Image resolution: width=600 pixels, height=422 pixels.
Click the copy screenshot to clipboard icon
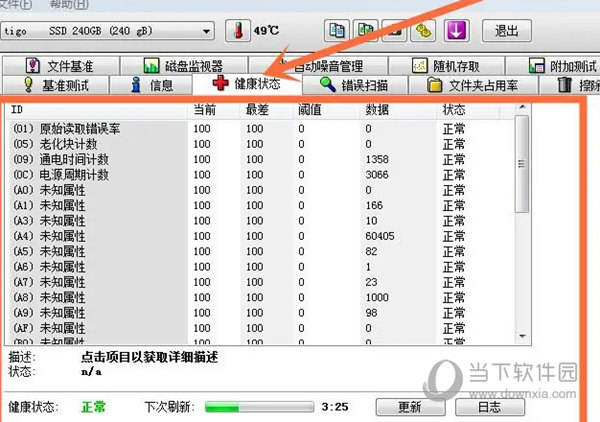[365, 31]
